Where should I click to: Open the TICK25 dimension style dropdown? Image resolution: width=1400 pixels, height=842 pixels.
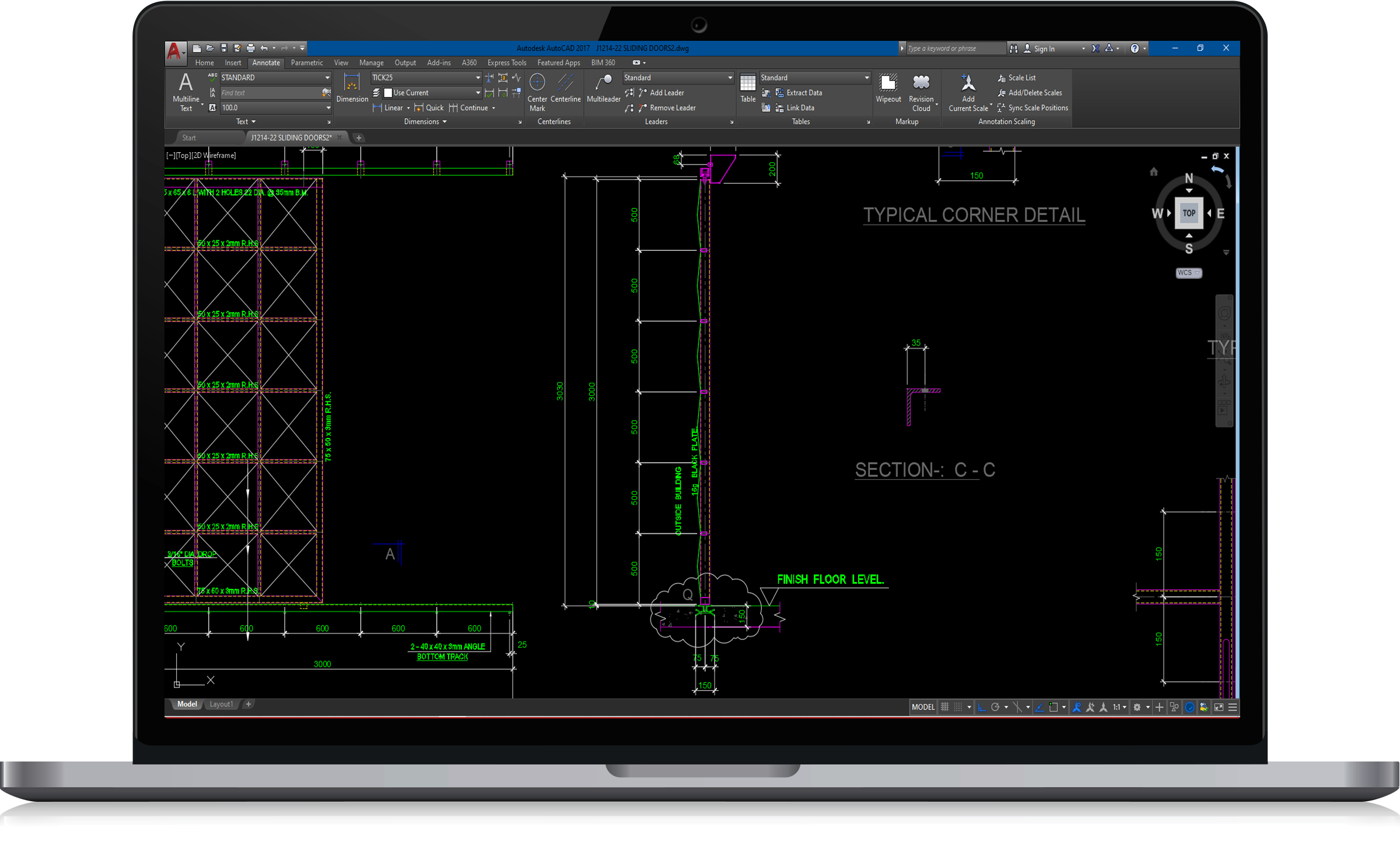click(x=478, y=78)
